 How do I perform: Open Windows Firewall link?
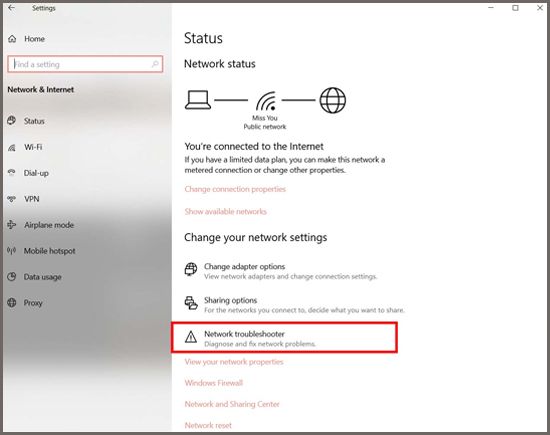pyautogui.click(x=214, y=383)
